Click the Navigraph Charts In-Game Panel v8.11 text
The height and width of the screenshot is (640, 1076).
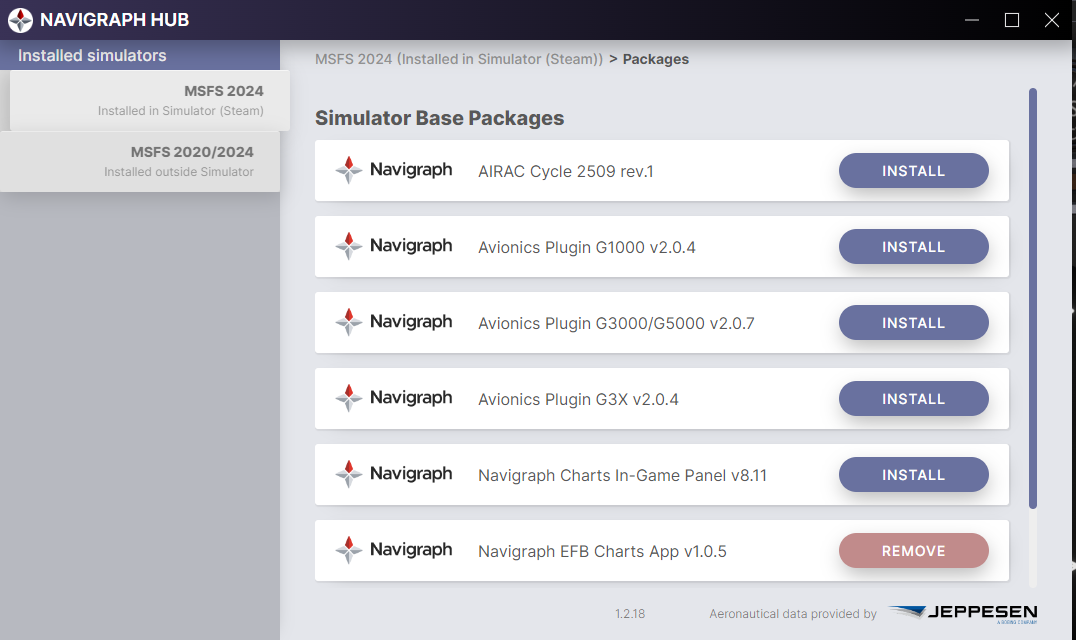[622, 475]
